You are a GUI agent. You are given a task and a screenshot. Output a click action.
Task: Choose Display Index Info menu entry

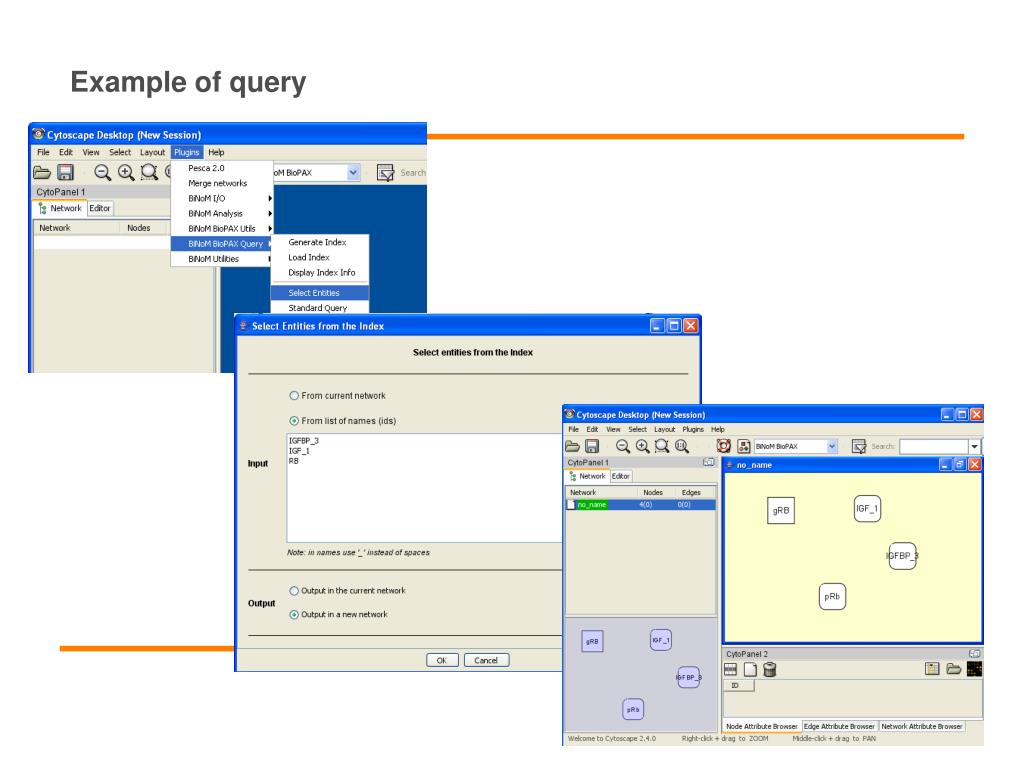pyautogui.click(x=320, y=273)
